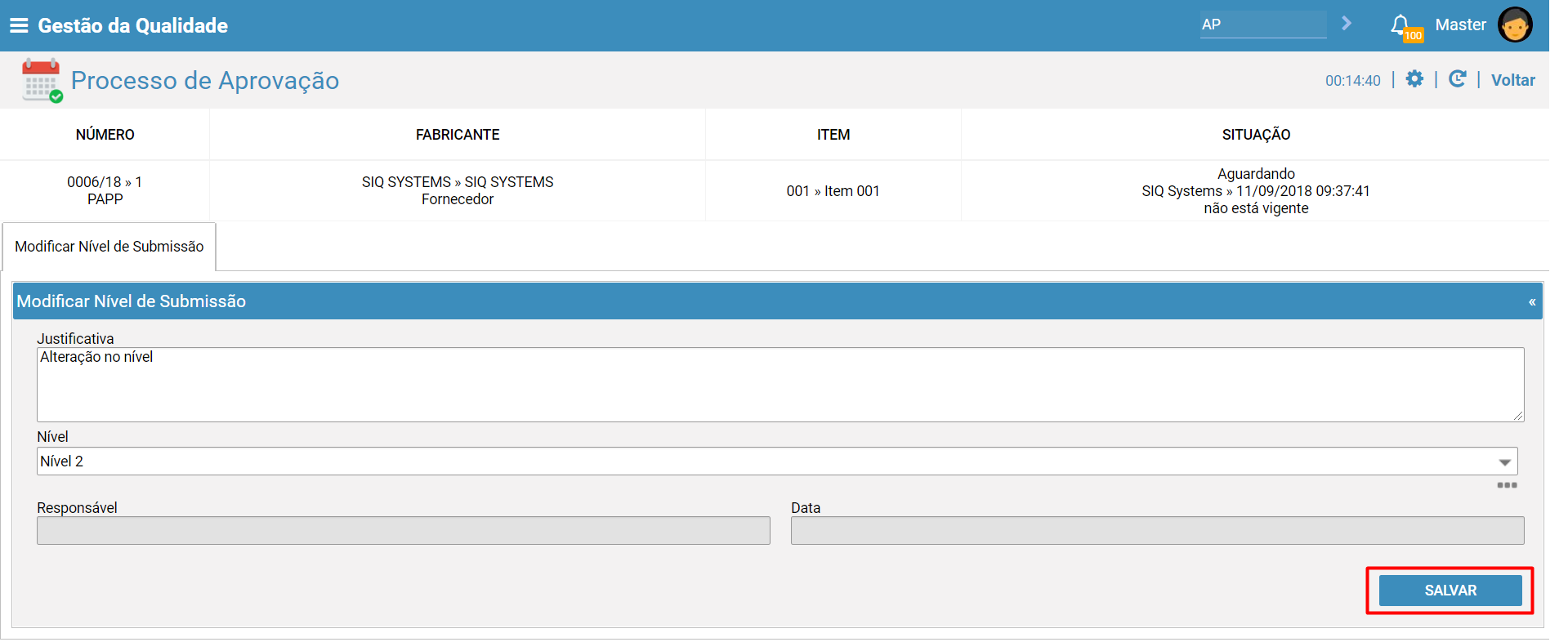Click the NÚMERO column header
Screen dimensions: 1568x642
coord(105,135)
